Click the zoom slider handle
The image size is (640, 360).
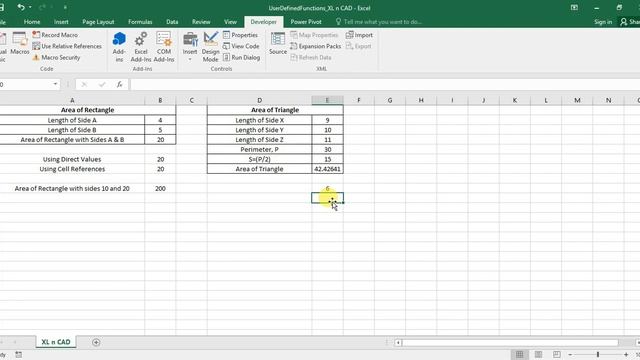598,355
